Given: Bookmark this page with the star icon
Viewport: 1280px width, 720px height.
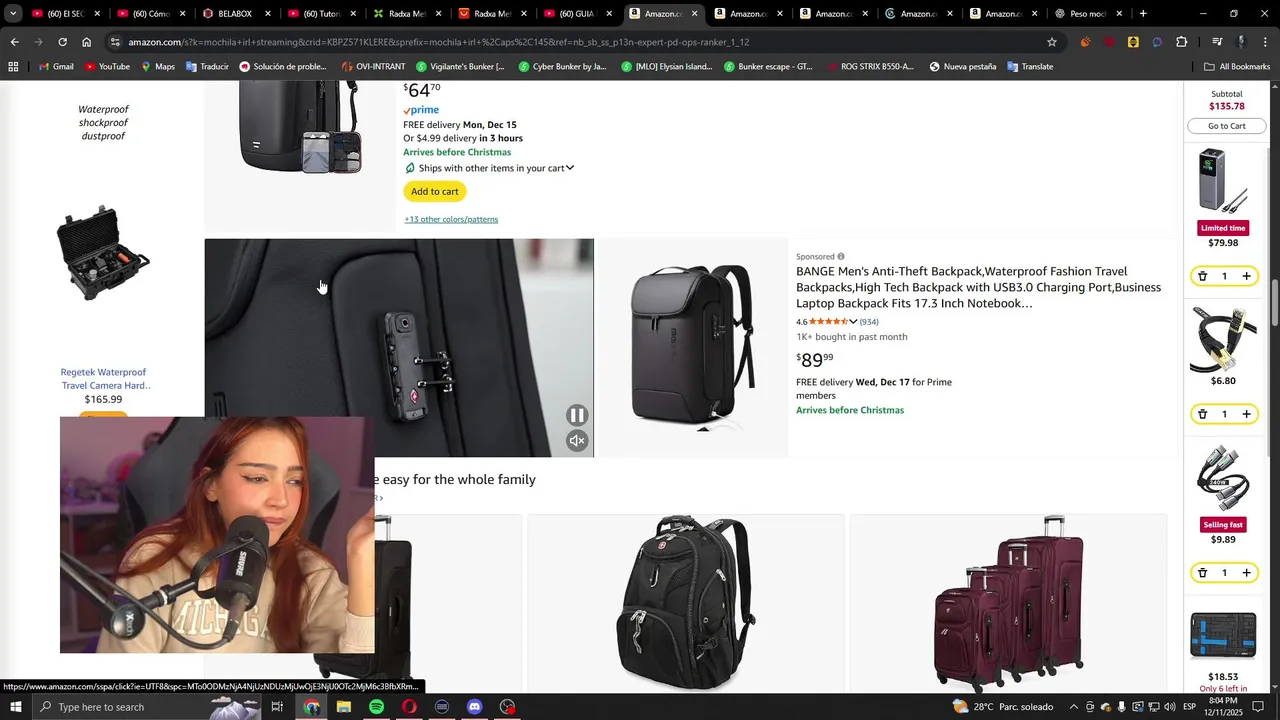Looking at the screenshot, I should click(1051, 42).
